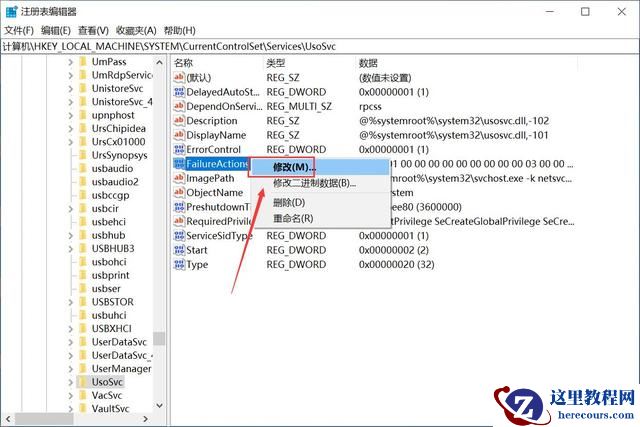The width and height of the screenshot is (640, 427).
Task: Open the 文件(F) menu
Action: (19, 31)
